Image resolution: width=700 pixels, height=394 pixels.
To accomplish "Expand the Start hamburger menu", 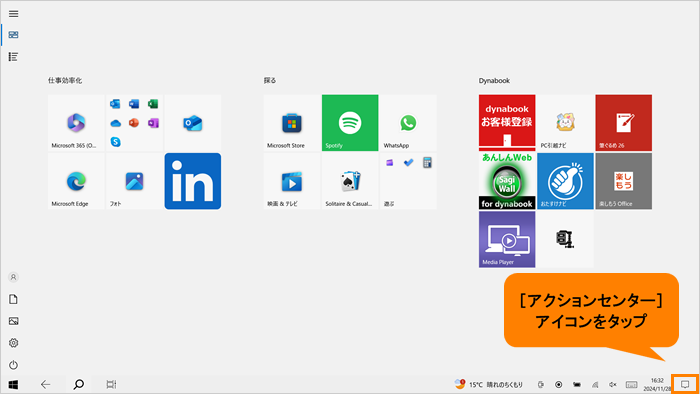I will 13,14.
